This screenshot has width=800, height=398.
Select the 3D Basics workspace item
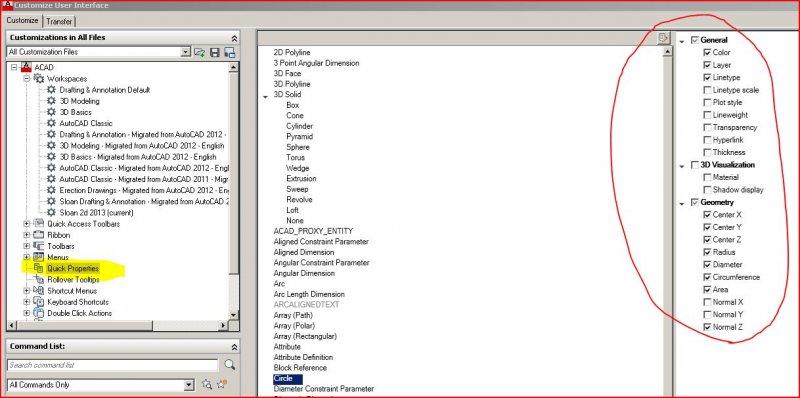pyautogui.click(x=76, y=112)
